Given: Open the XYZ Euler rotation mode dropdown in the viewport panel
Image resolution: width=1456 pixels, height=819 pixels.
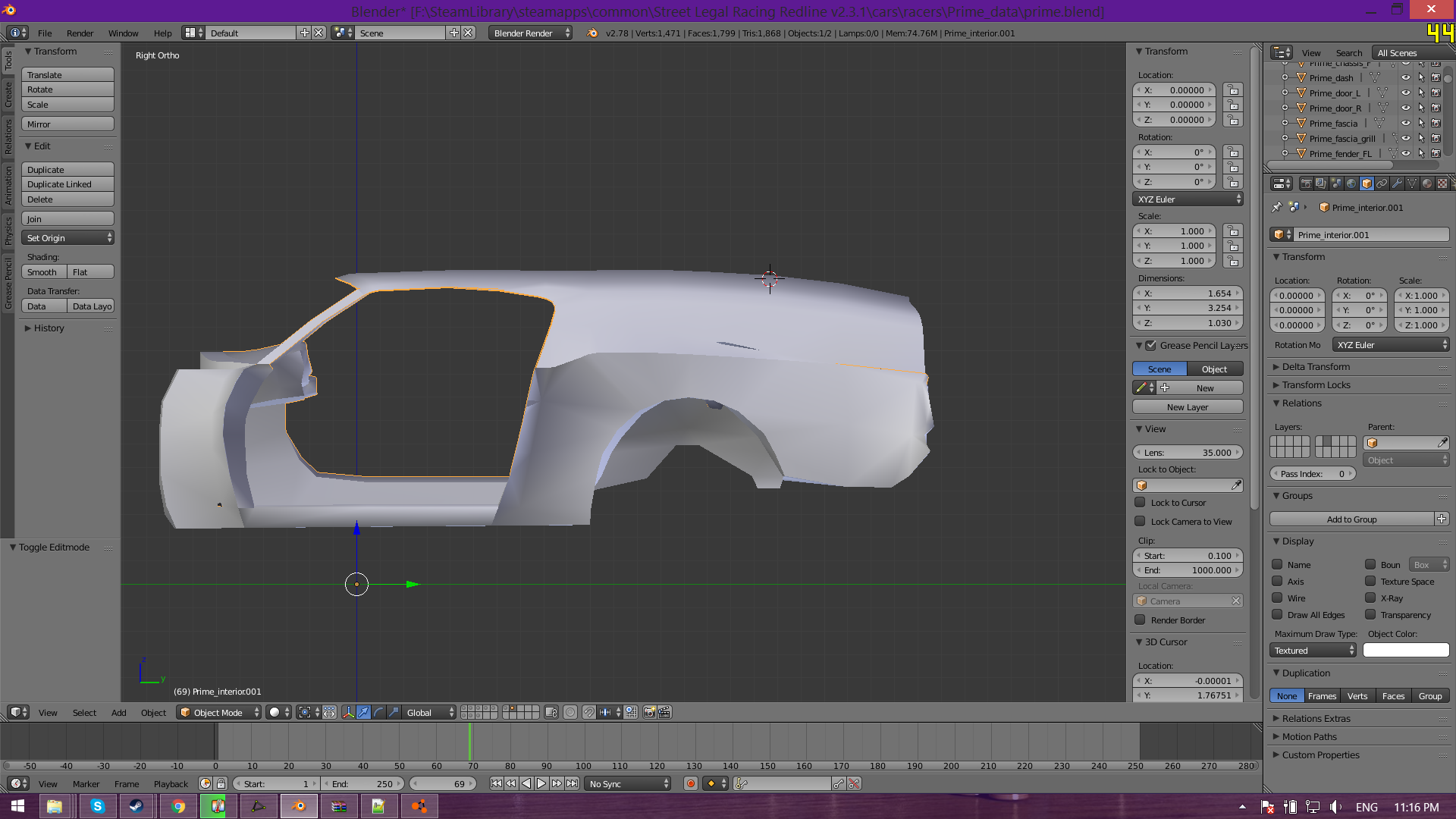Looking at the screenshot, I should pos(1188,199).
